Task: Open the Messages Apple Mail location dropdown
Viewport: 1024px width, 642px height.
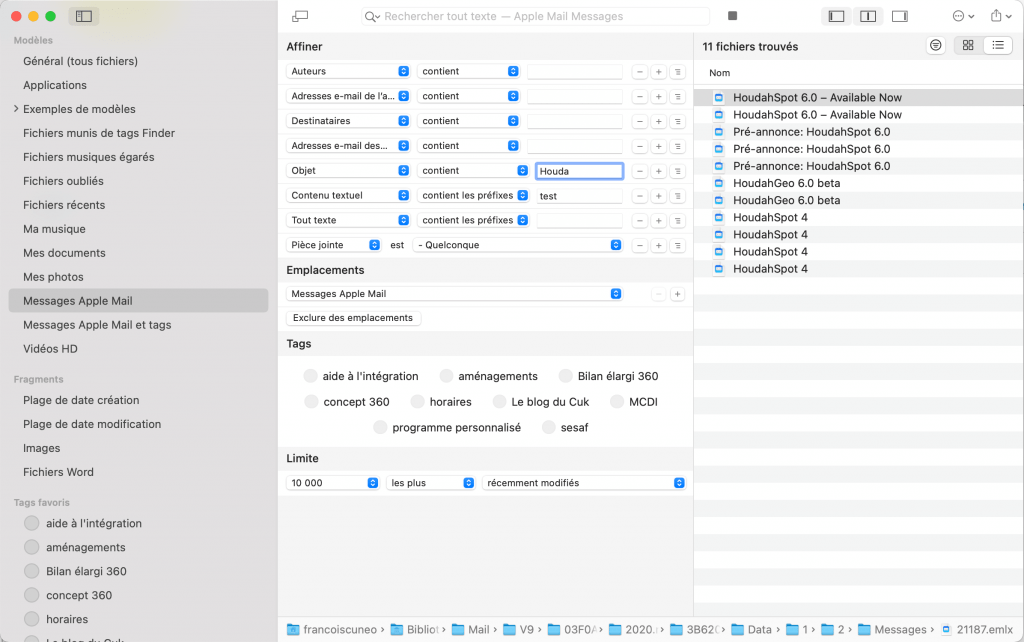Action: 454,294
